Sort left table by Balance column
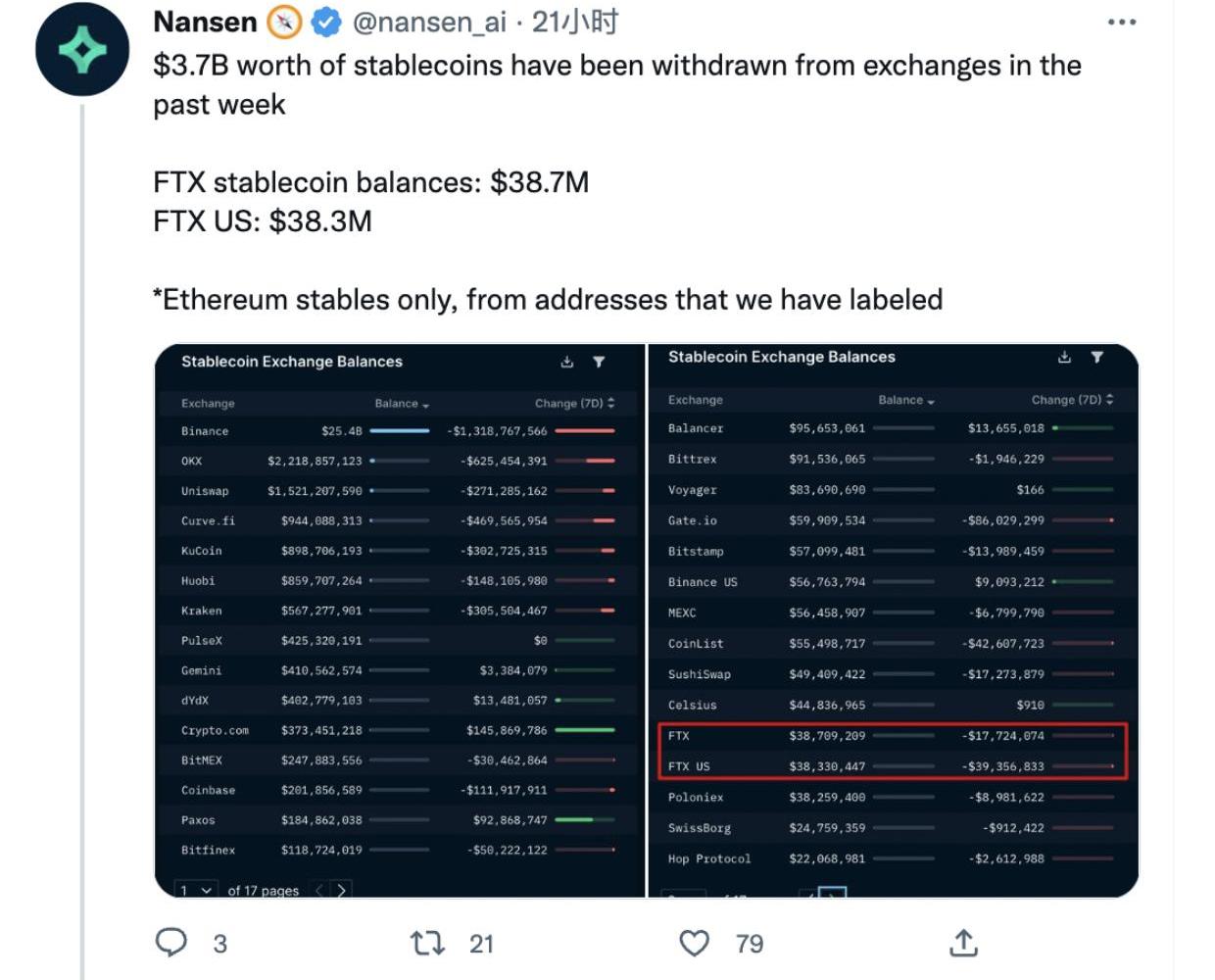The height and width of the screenshot is (980, 1215). tap(401, 404)
